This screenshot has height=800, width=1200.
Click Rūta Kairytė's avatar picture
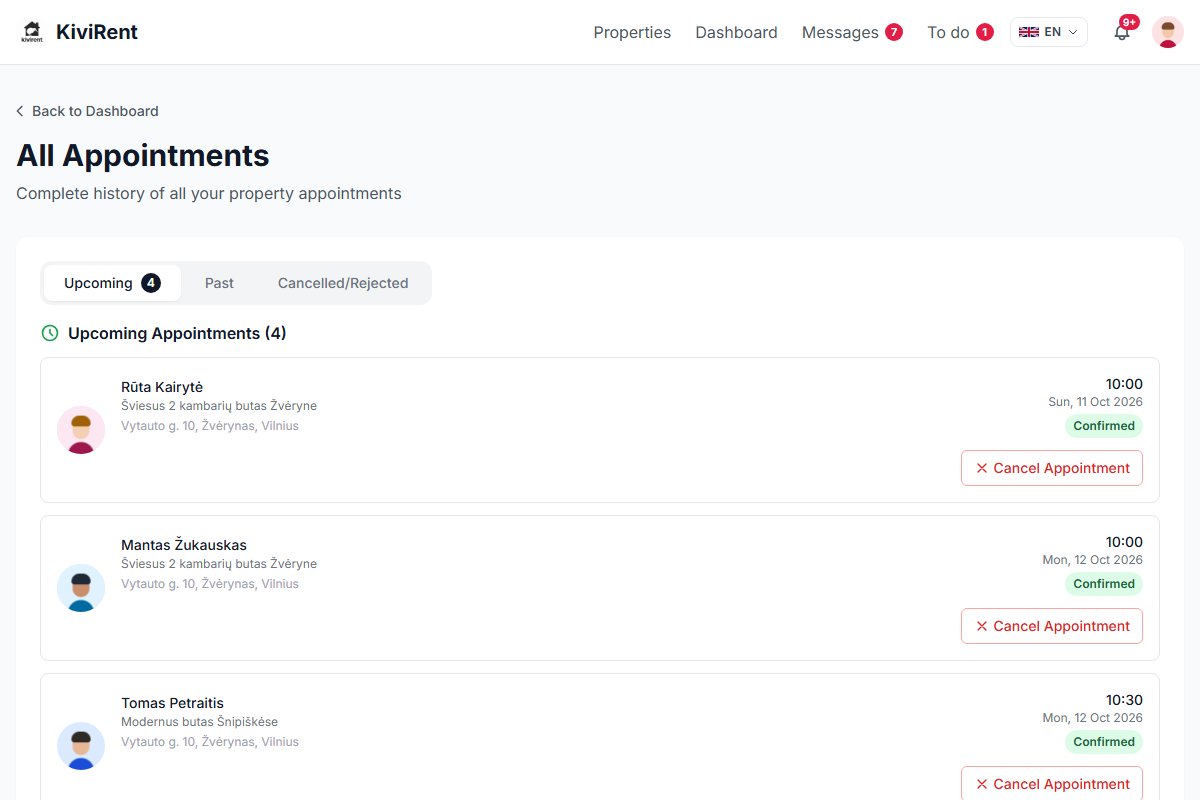(x=81, y=430)
